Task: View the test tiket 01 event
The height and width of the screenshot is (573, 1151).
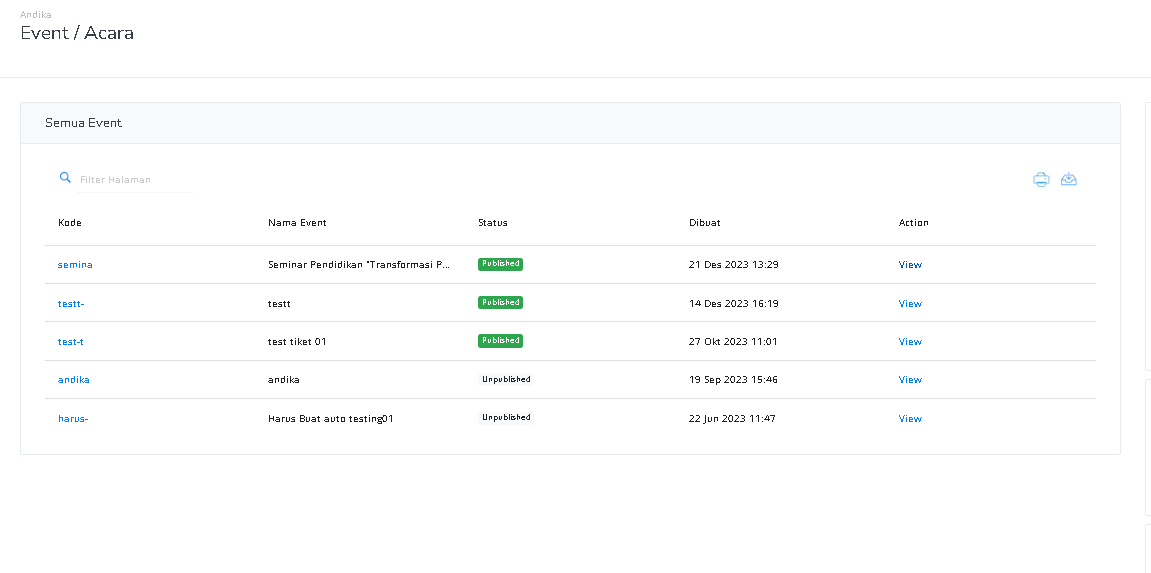Action: (x=909, y=342)
